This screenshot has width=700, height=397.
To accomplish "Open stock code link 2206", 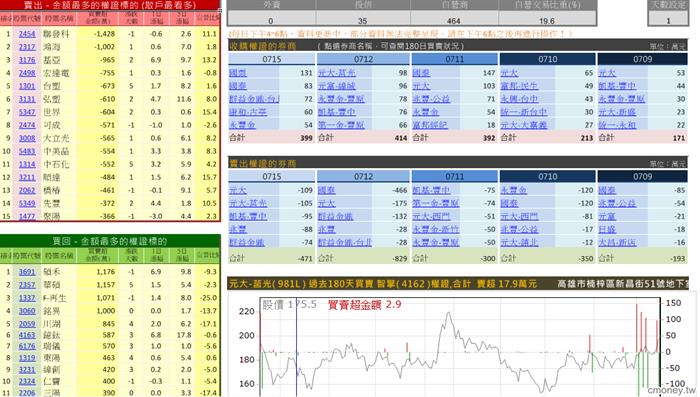I will click(27, 393).
